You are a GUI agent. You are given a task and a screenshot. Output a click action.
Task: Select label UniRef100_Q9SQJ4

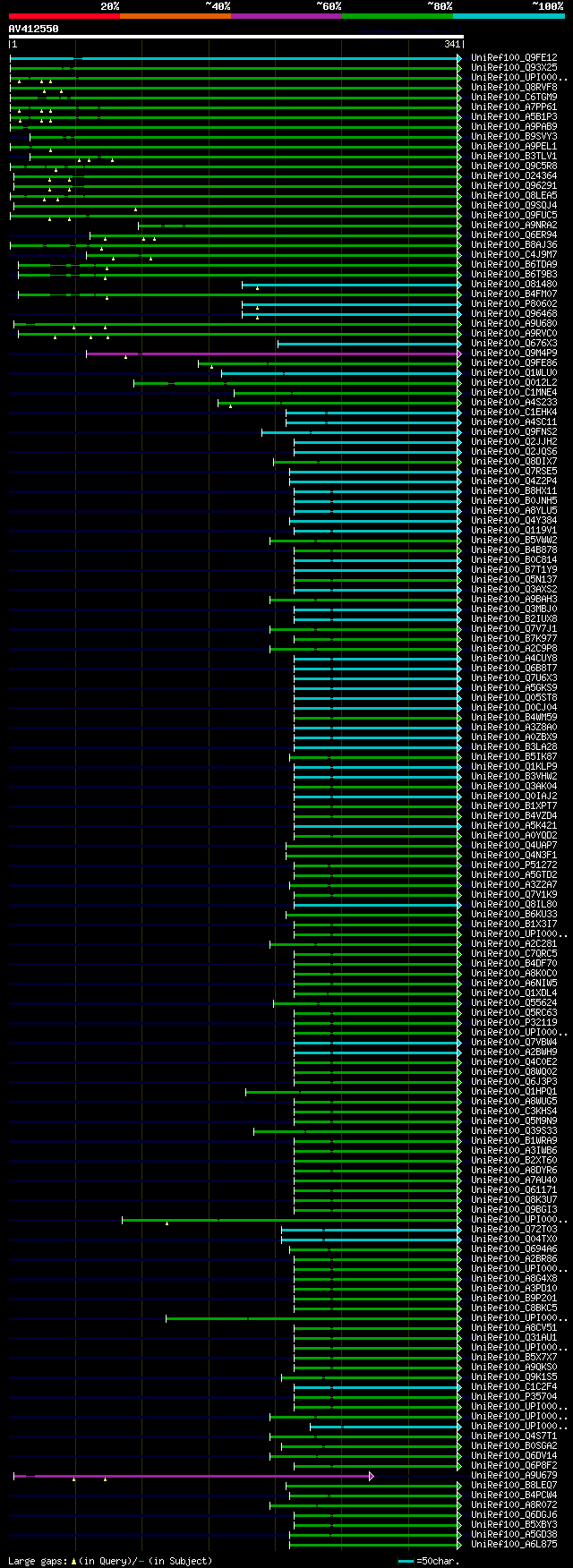point(514,206)
